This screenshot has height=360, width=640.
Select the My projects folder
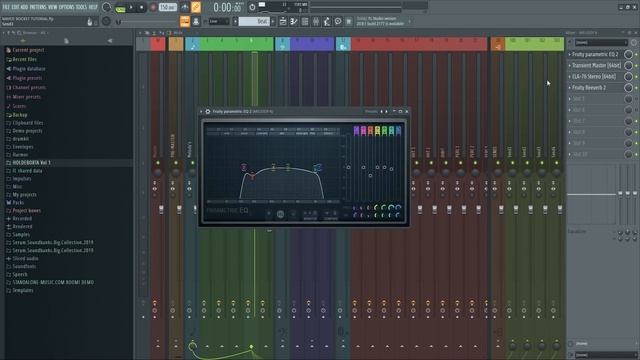pos(24,195)
